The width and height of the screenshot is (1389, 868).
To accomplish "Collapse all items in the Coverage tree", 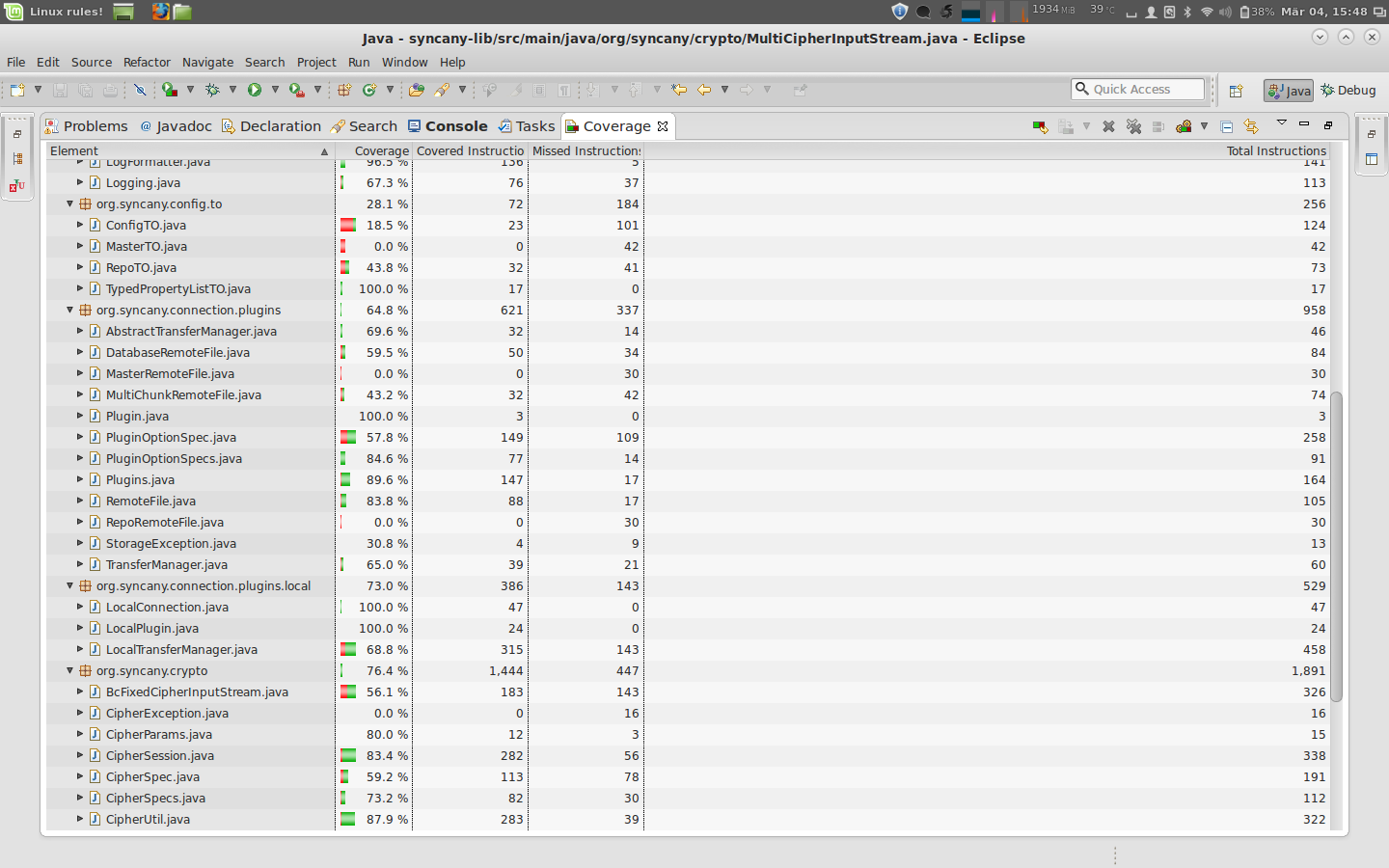I will click(x=1226, y=126).
